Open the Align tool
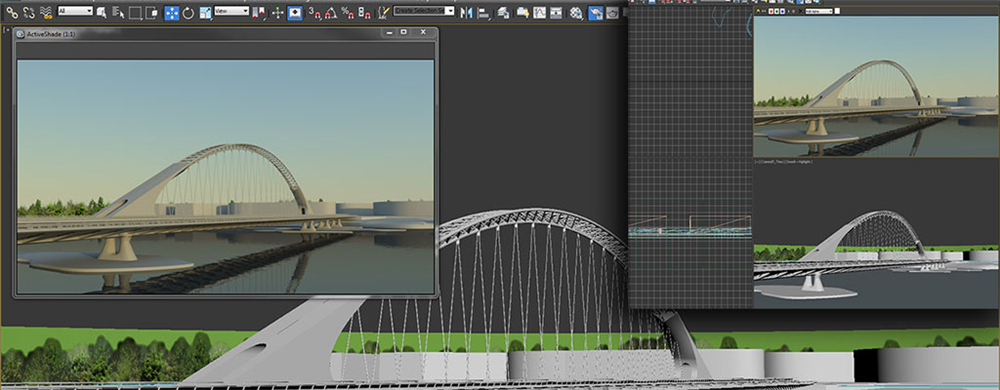The image size is (1000, 390). tap(483, 12)
